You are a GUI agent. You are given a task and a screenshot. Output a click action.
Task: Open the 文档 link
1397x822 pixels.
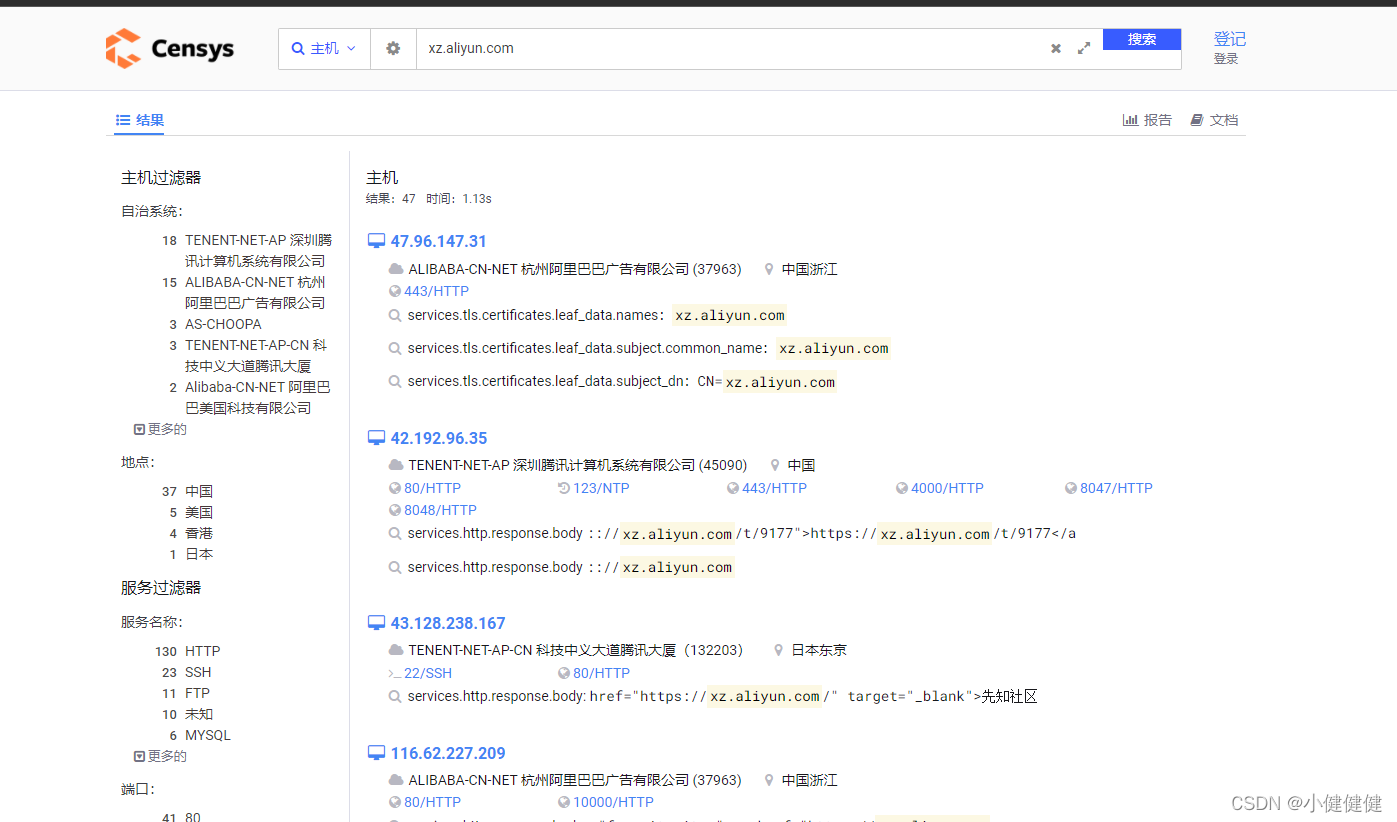click(1214, 120)
